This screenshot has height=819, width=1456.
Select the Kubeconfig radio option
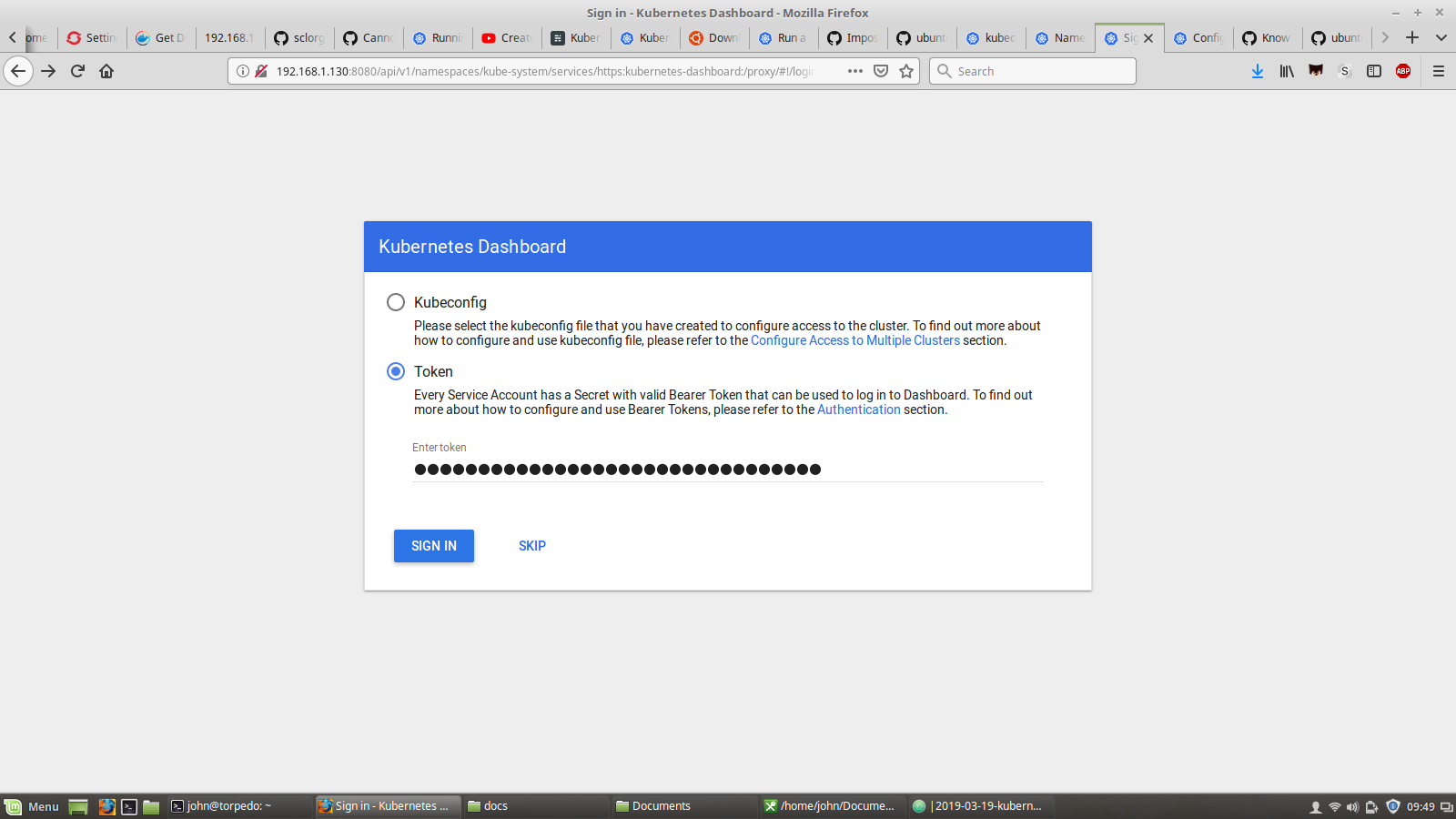tap(396, 302)
